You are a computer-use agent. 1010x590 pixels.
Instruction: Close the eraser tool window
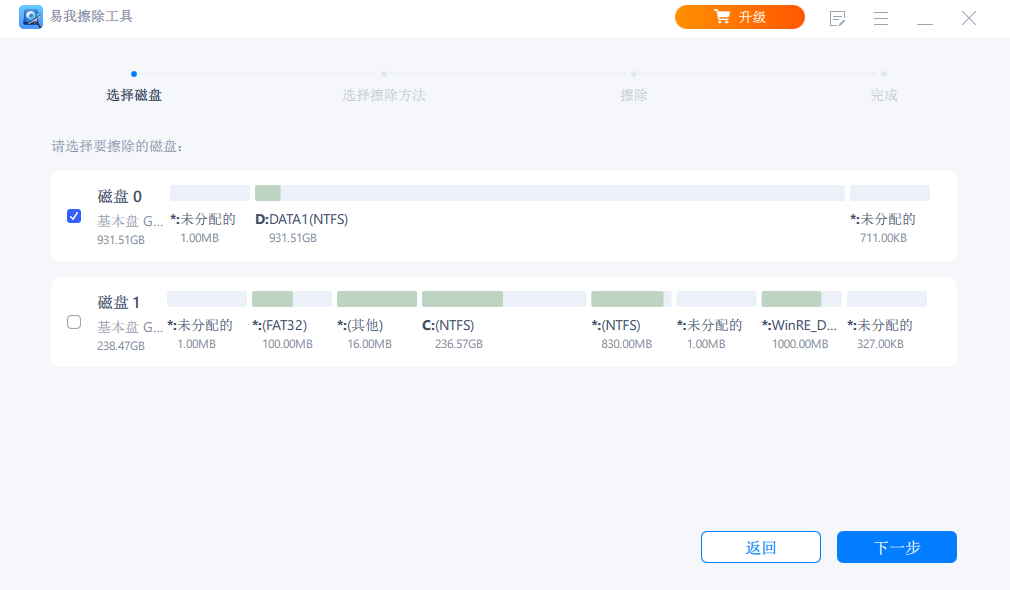pos(968,18)
